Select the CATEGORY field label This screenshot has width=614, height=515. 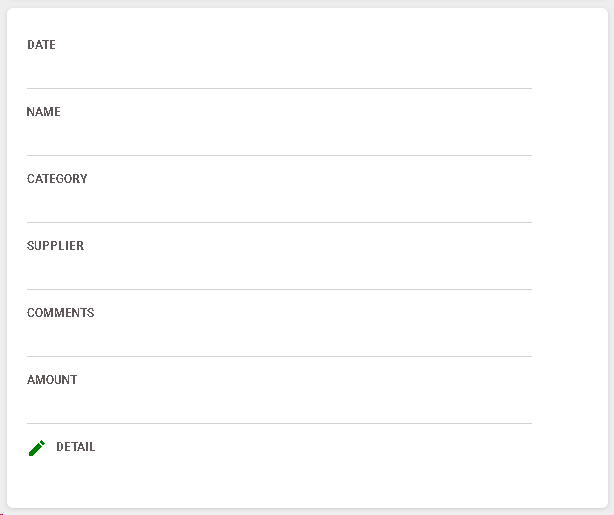click(x=57, y=179)
